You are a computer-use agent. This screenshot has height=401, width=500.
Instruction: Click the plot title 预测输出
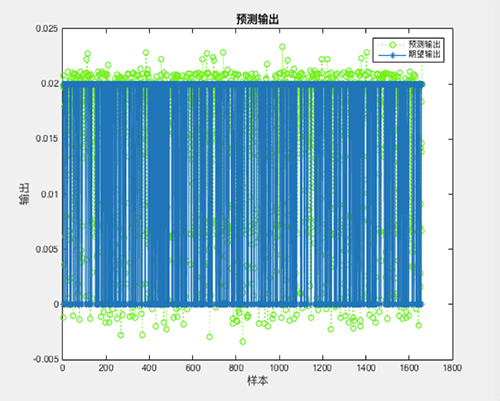coord(257,19)
